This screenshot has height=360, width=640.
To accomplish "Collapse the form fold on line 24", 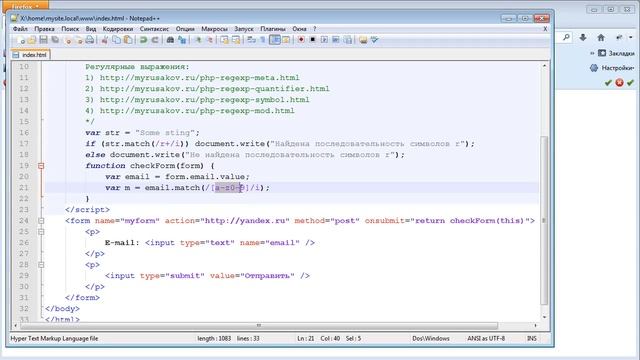I will [41, 221].
